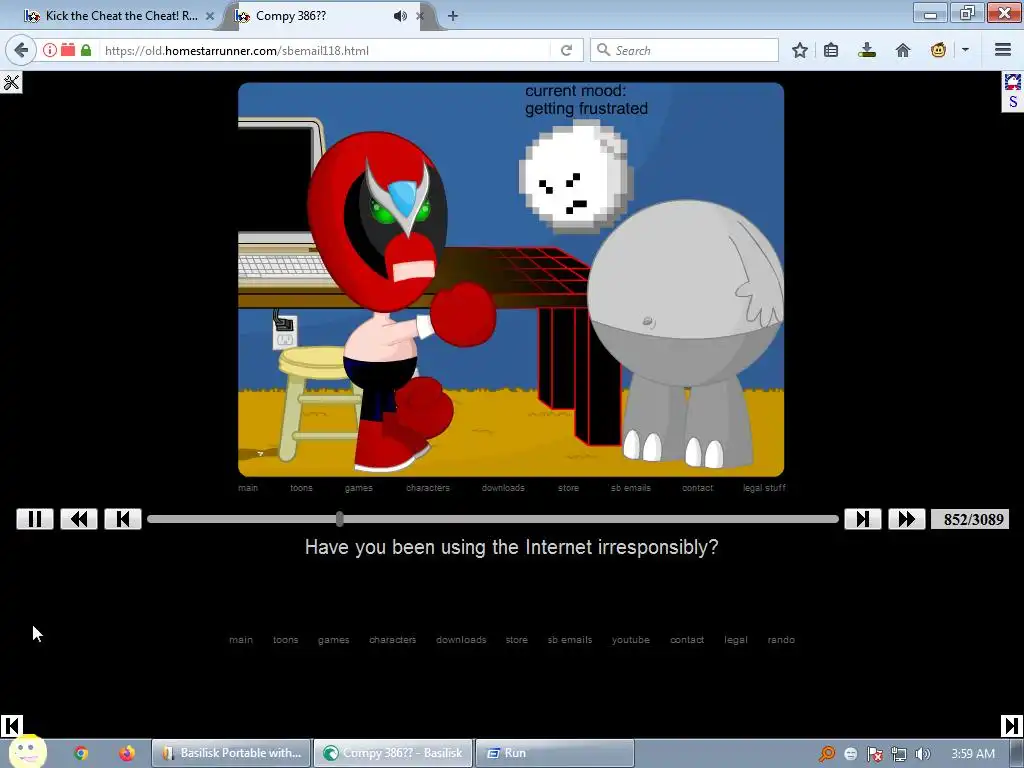Click the step-forward frame button
The height and width of the screenshot is (768, 1024).
[x=863, y=519]
